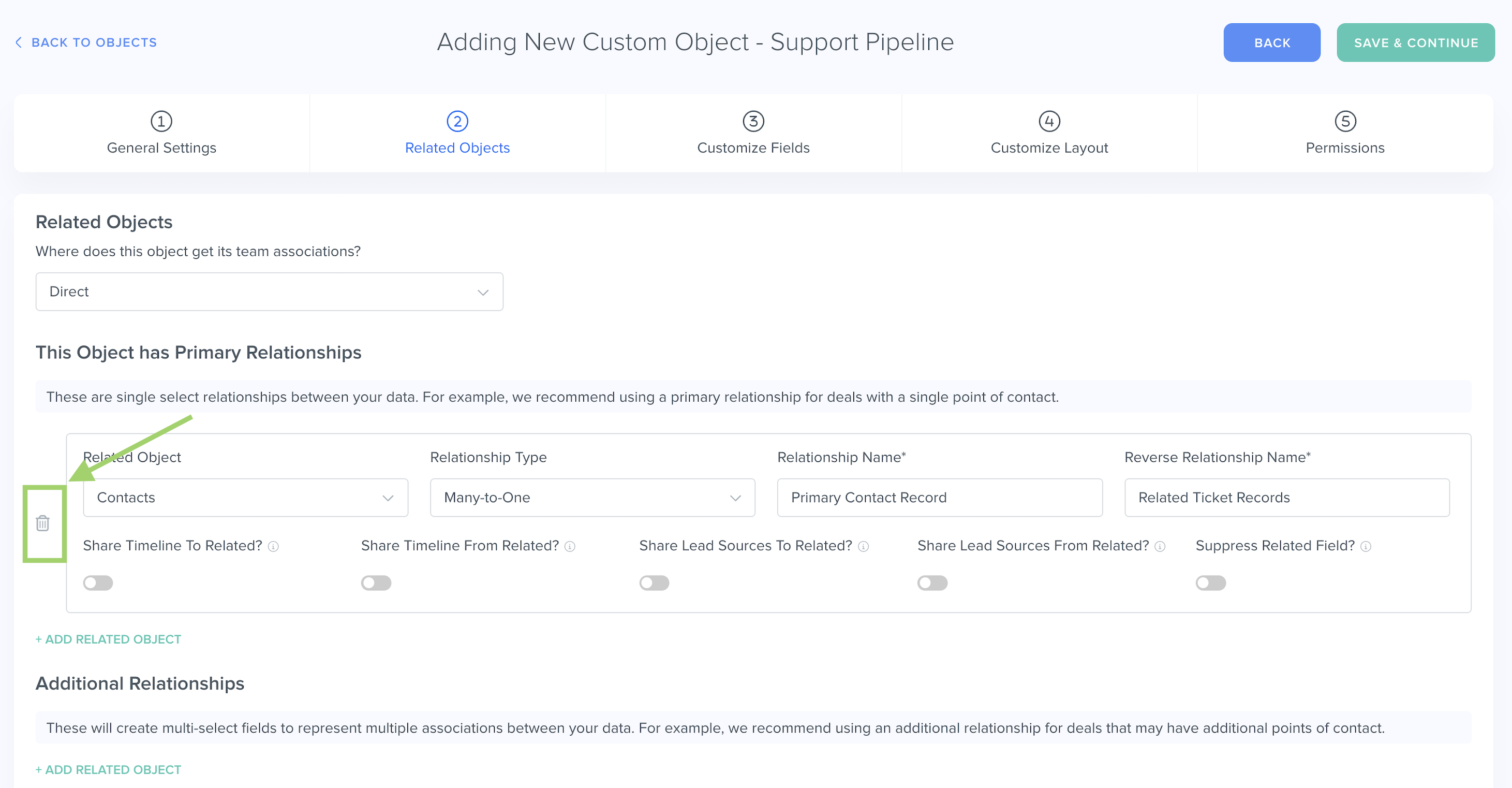Click the trash delete relationship icon
Viewport: 1512px width, 788px height.
[x=42, y=522]
